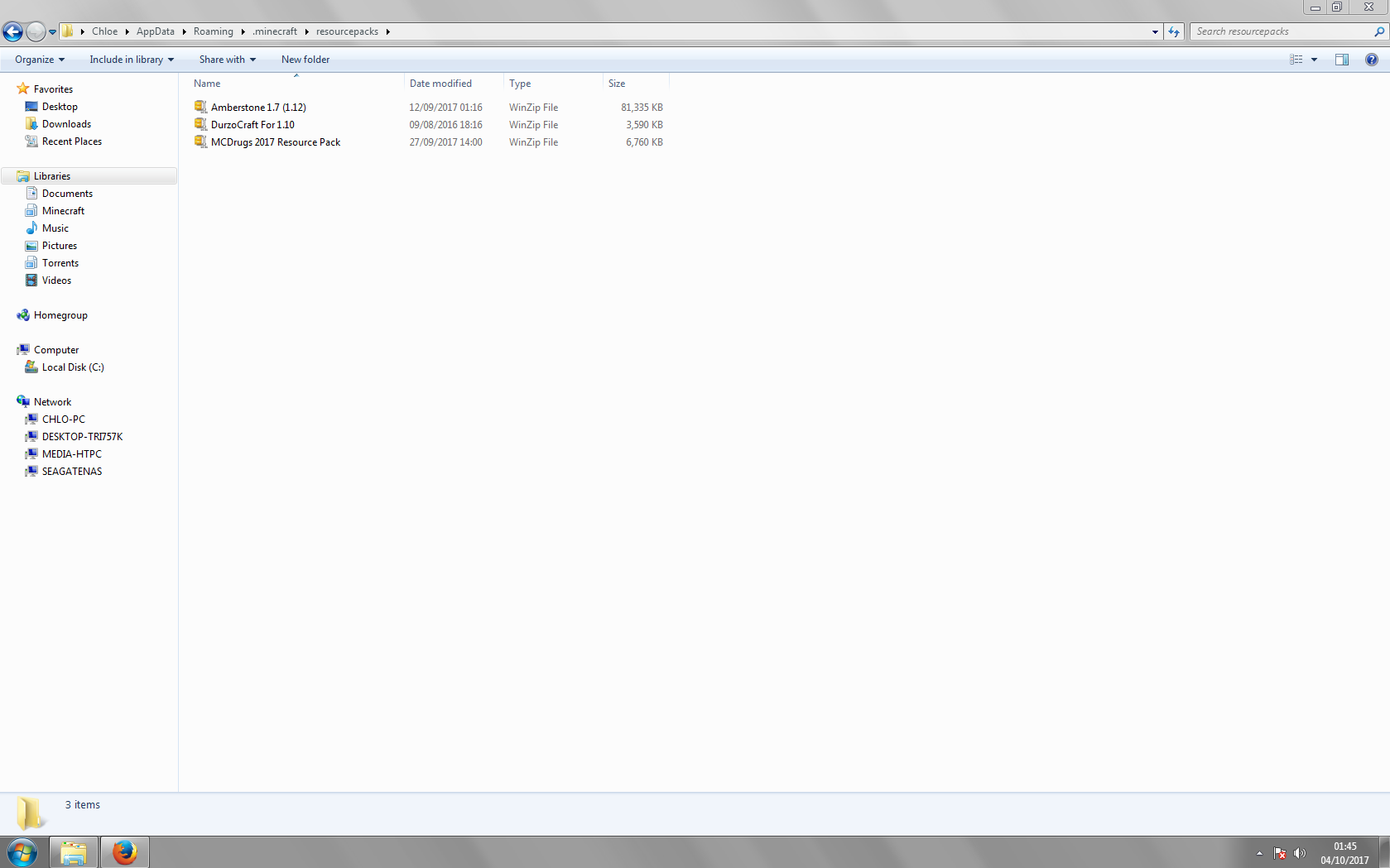Viewport: 1390px width, 868px height.
Task: Open the Share with menu
Action: coord(228,60)
